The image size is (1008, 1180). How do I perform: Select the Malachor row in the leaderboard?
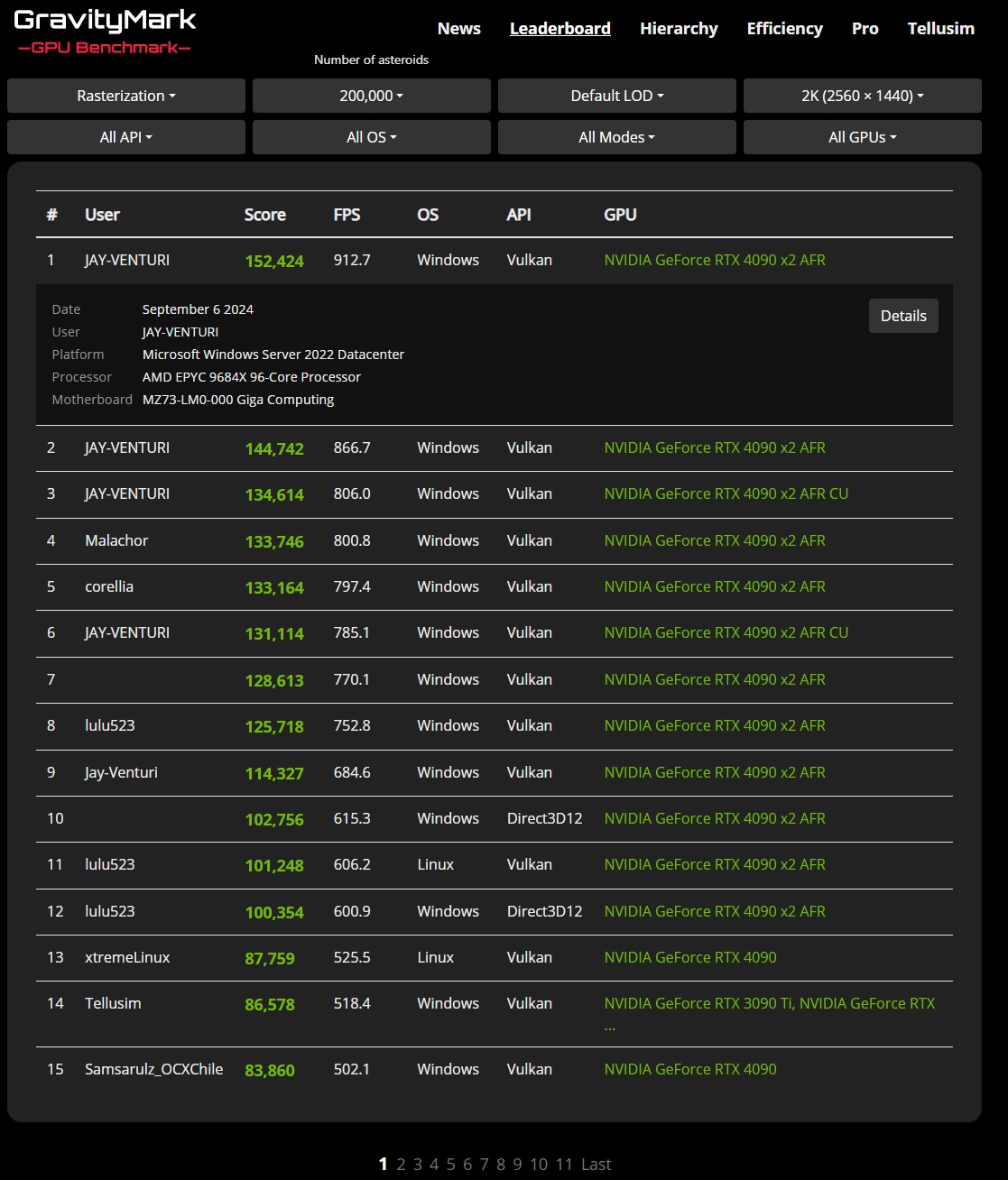[116, 540]
